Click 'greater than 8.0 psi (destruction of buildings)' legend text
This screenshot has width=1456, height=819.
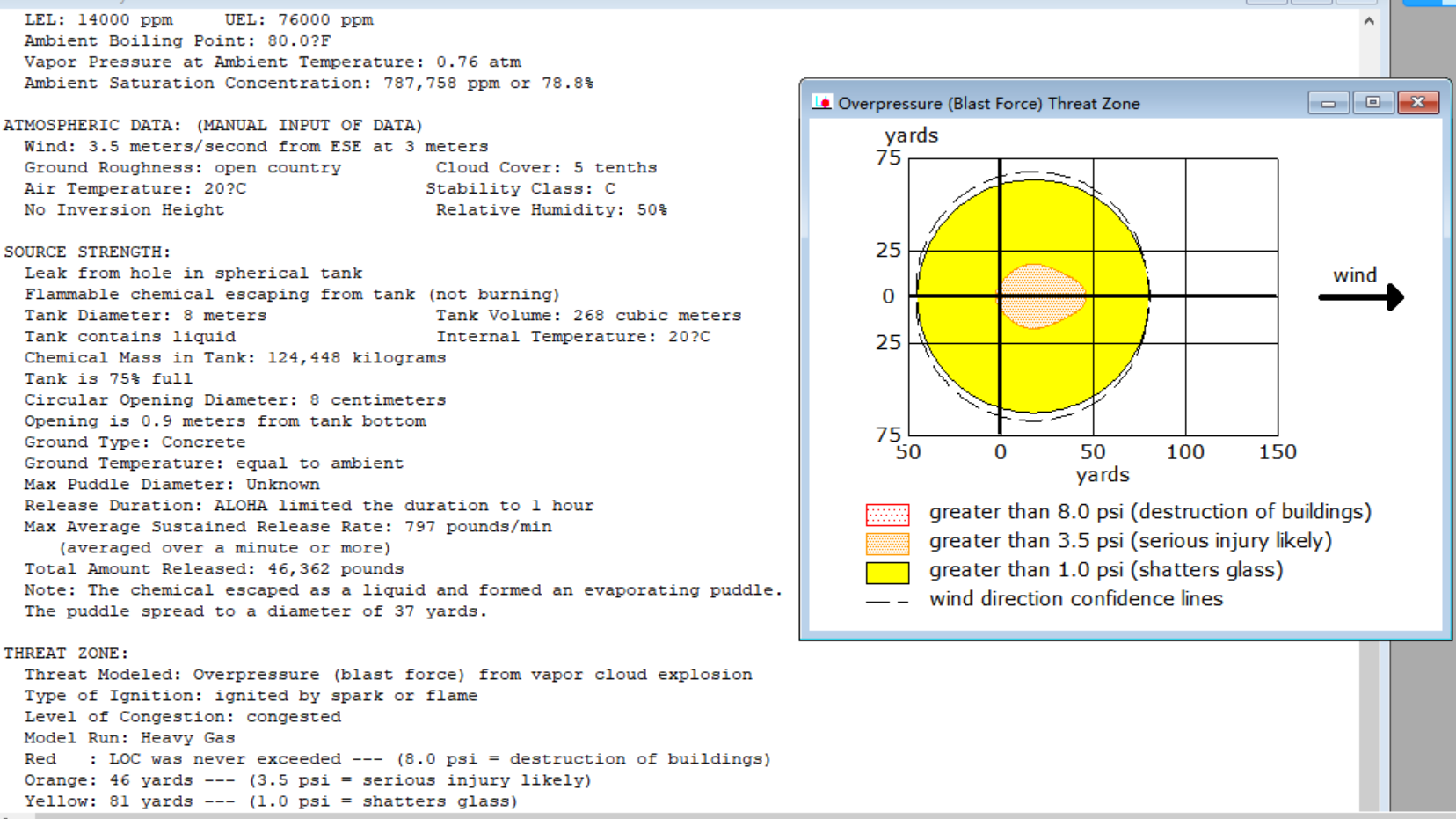pyautogui.click(x=1150, y=512)
